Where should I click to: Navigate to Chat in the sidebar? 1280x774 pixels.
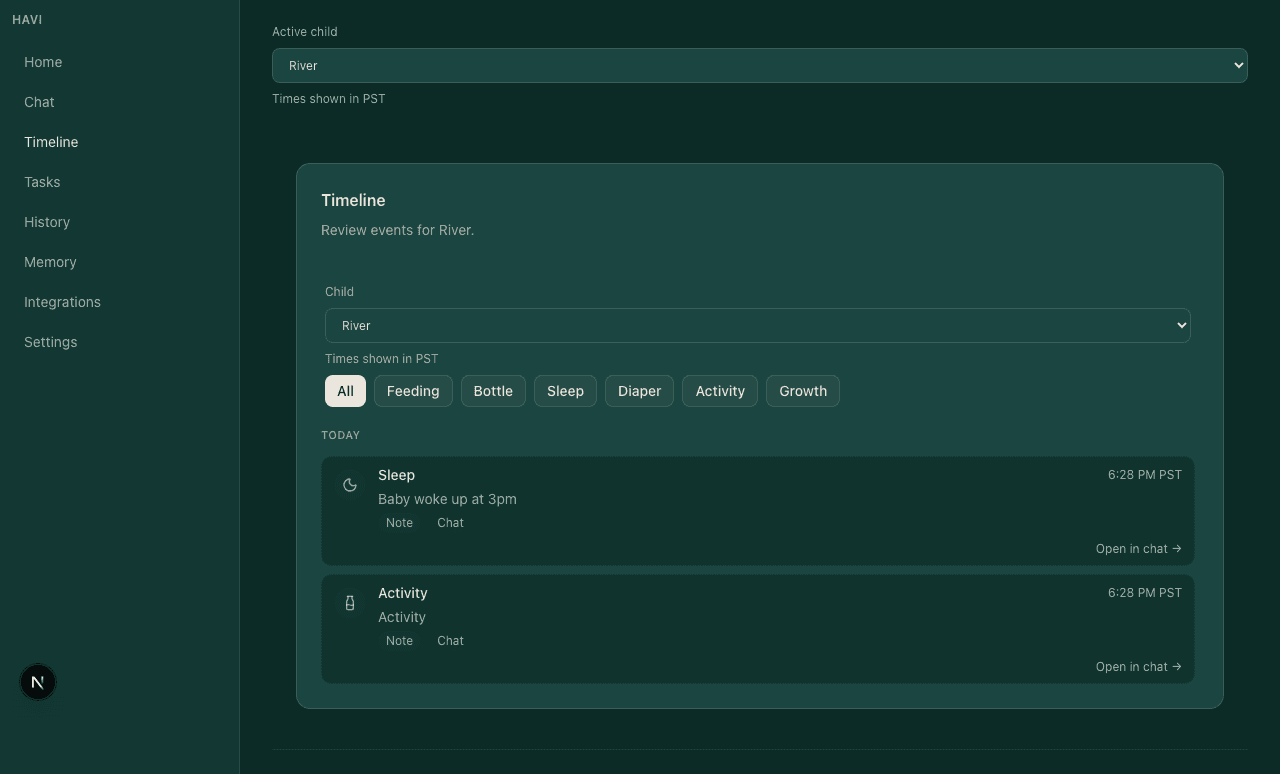point(39,102)
